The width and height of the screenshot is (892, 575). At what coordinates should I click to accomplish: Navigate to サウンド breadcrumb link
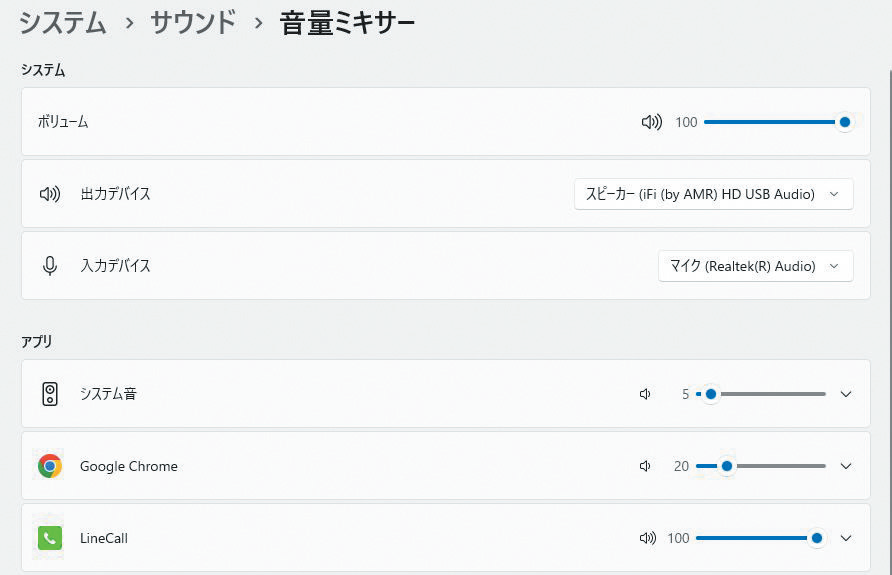coord(193,23)
